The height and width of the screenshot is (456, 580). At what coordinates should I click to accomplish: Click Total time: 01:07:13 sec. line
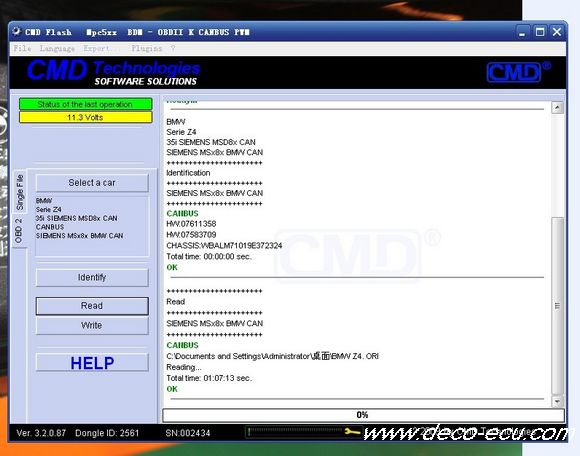[209, 378]
